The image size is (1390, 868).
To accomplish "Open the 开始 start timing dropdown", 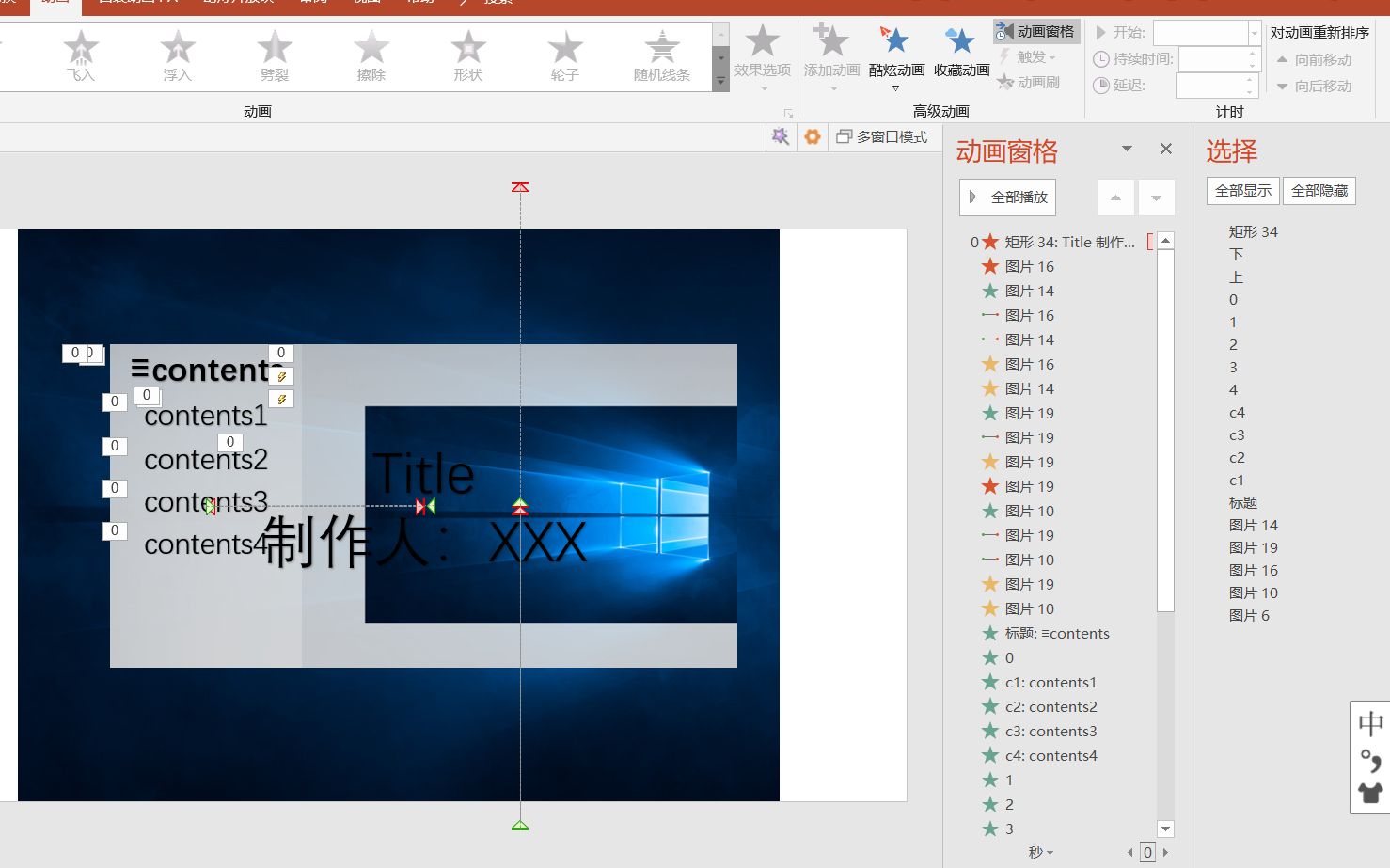I will [1254, 31].
